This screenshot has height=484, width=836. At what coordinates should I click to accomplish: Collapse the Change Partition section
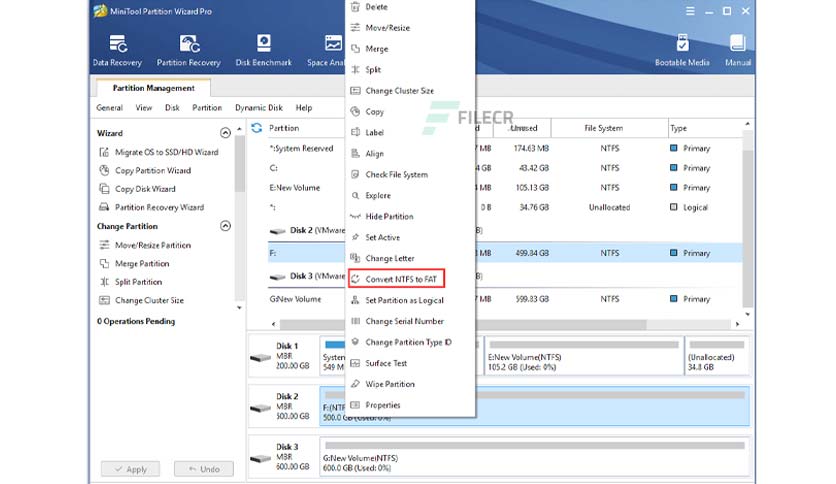coord(226,226)
